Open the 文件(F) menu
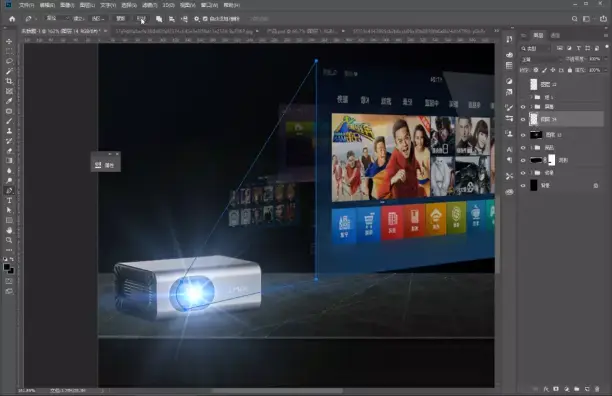This screenshot has width=612, height=396. pos(26,5)
